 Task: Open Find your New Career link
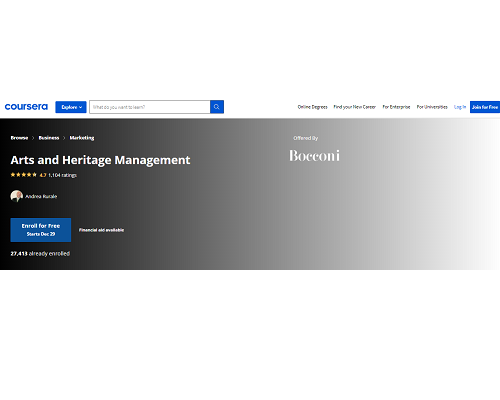tap(354, 107)
